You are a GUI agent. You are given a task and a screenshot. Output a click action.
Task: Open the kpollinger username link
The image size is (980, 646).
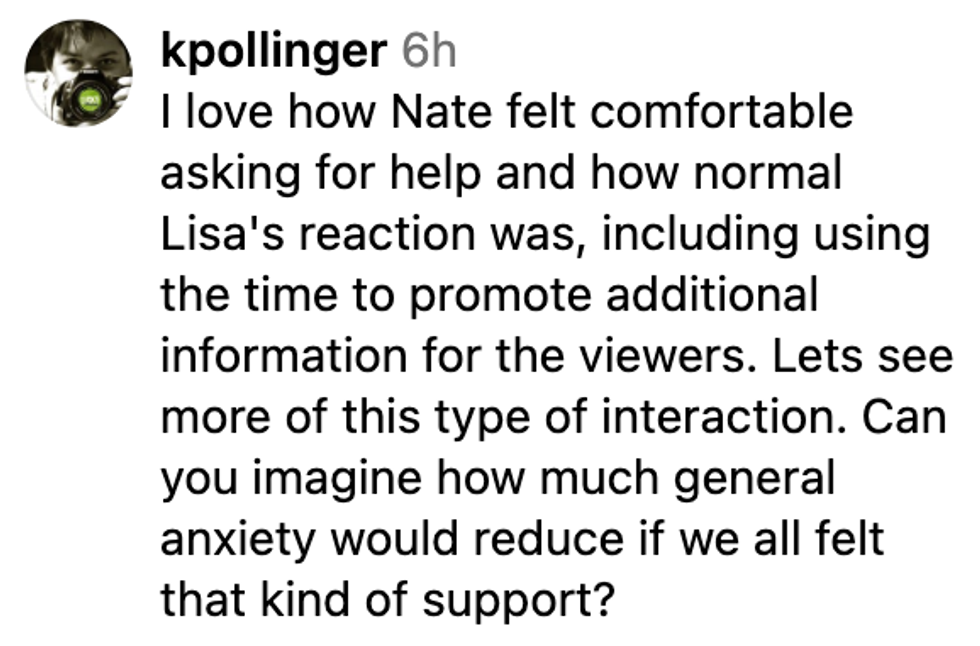tap(273, 51)
